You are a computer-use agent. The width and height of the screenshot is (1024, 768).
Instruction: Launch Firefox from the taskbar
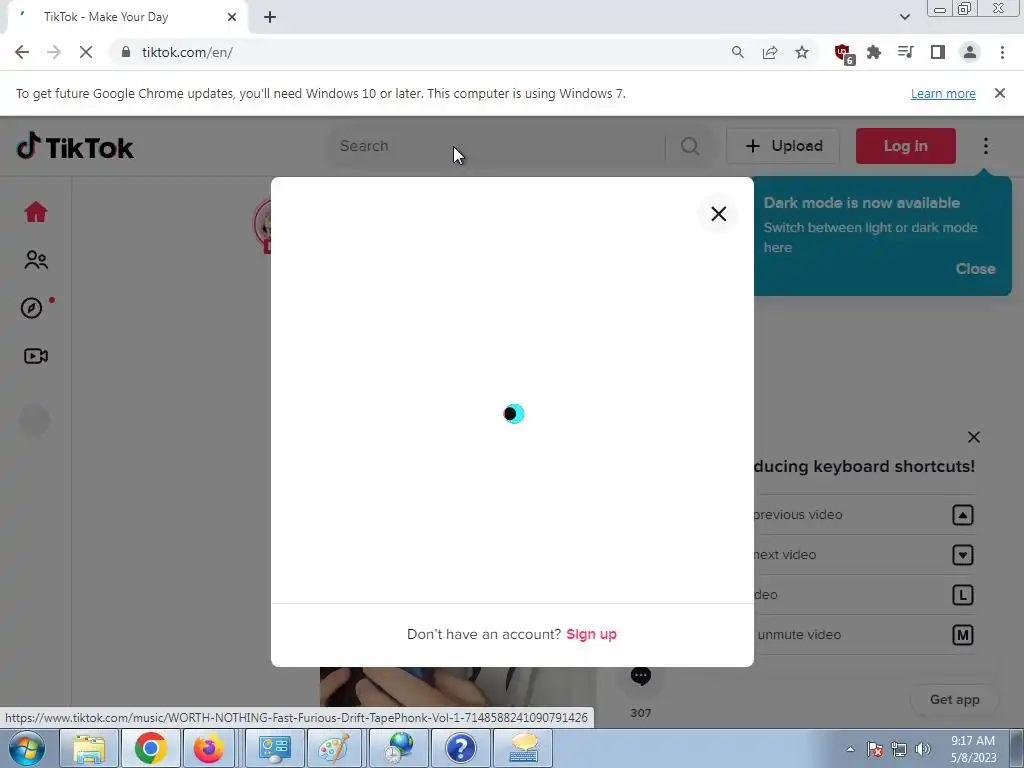tap(208, 748)
